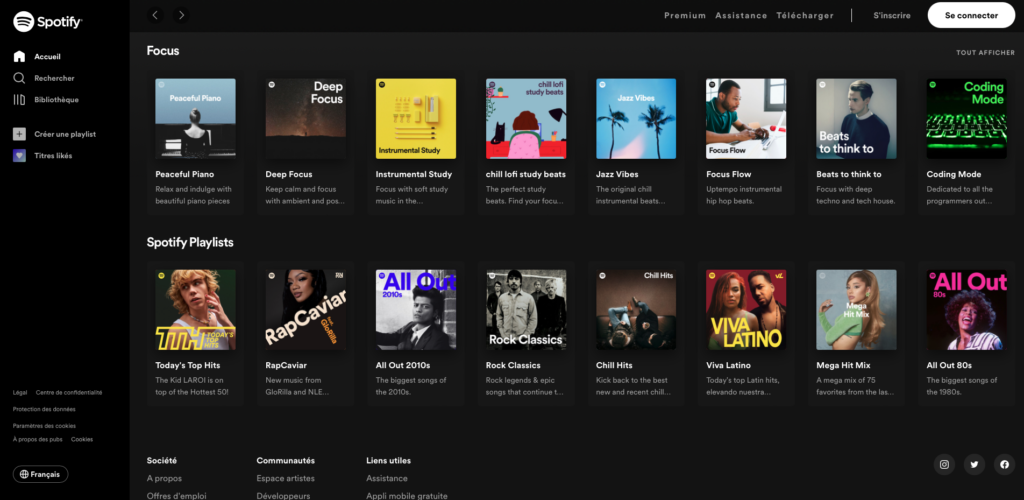Viewport: 1024px width, 500px height.
Task: Open the All Out 2010s cover
Action: coord(416,310)
